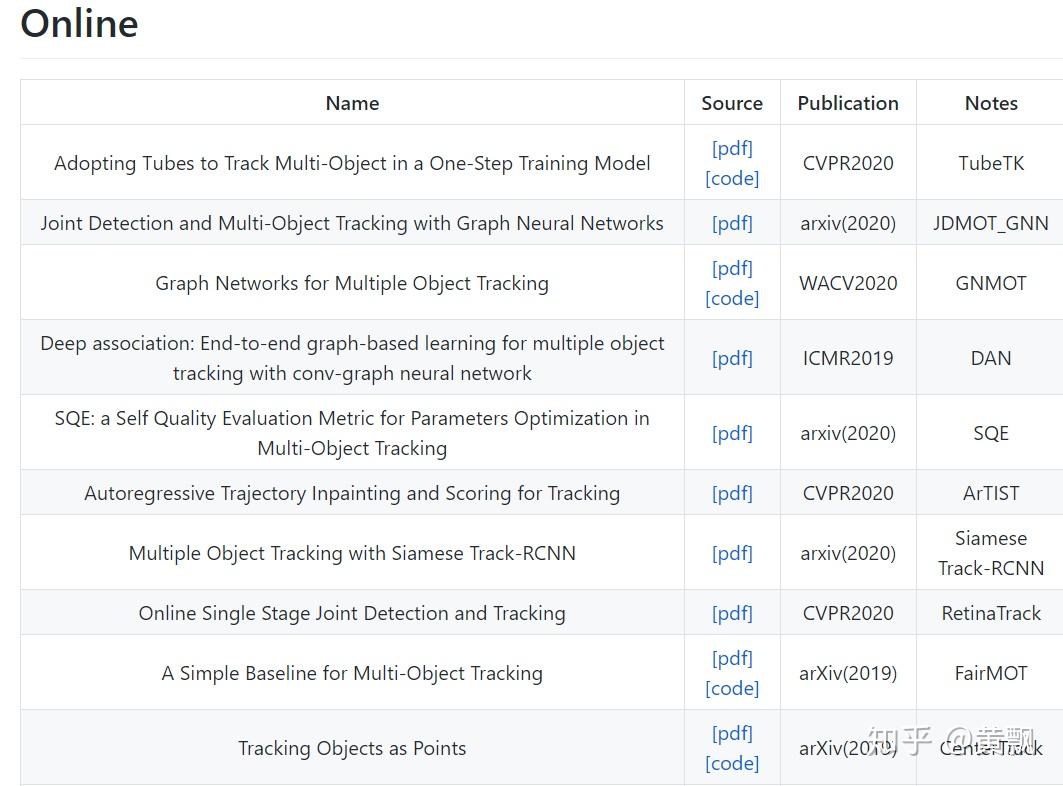This screenshot has height=786, width=1063.
Task: Click the Online section heading
Action: tap(79, 24)
